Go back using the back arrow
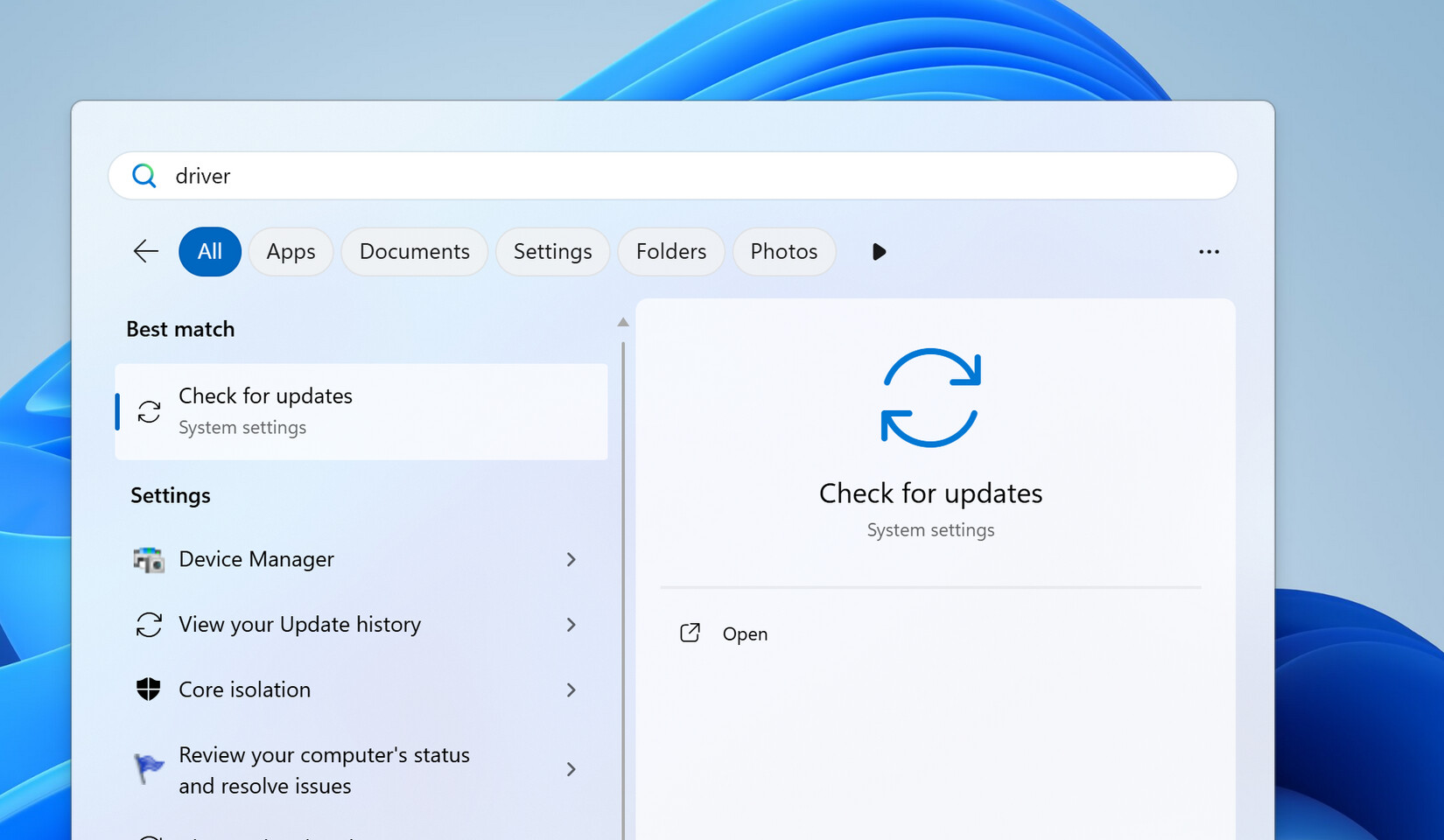1444x840 pixels. [145, 251]
